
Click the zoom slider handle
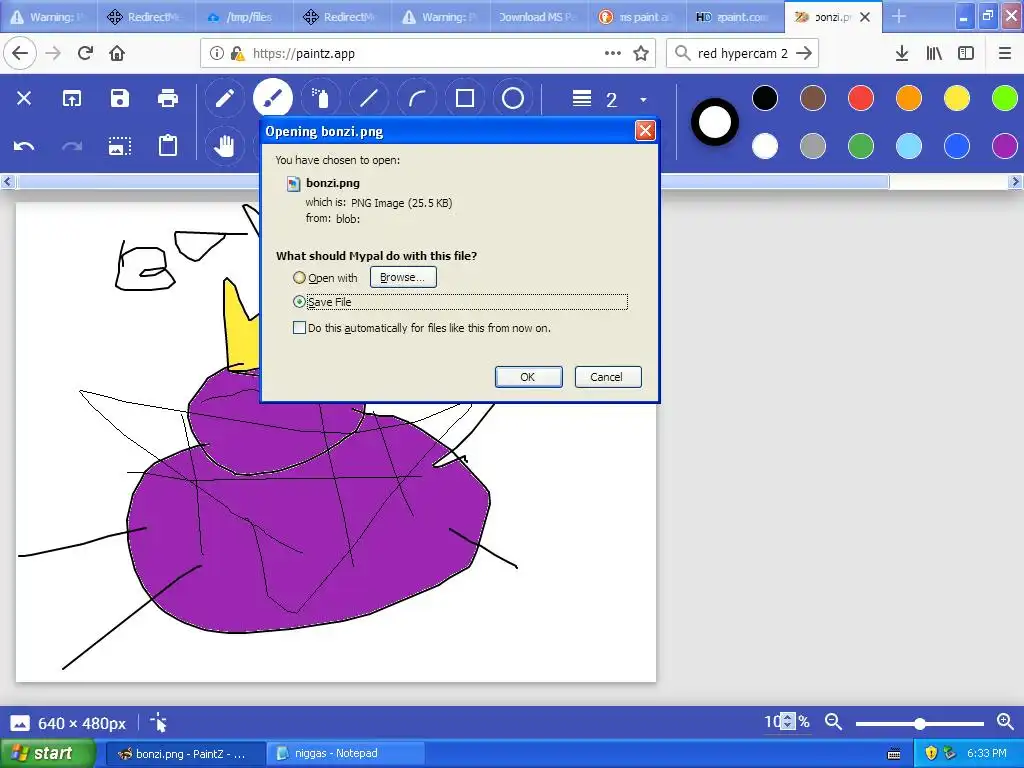click(x=920, y=723)
